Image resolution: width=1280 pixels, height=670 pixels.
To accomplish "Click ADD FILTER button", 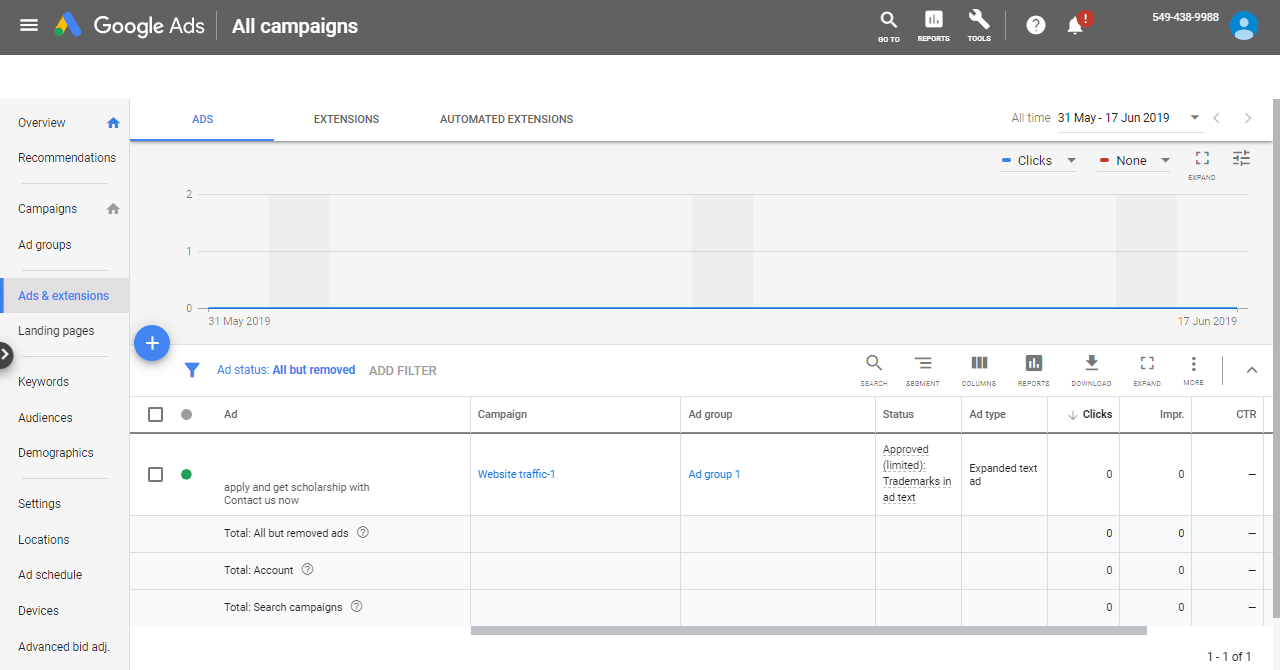I will click(x=402, y=370).
